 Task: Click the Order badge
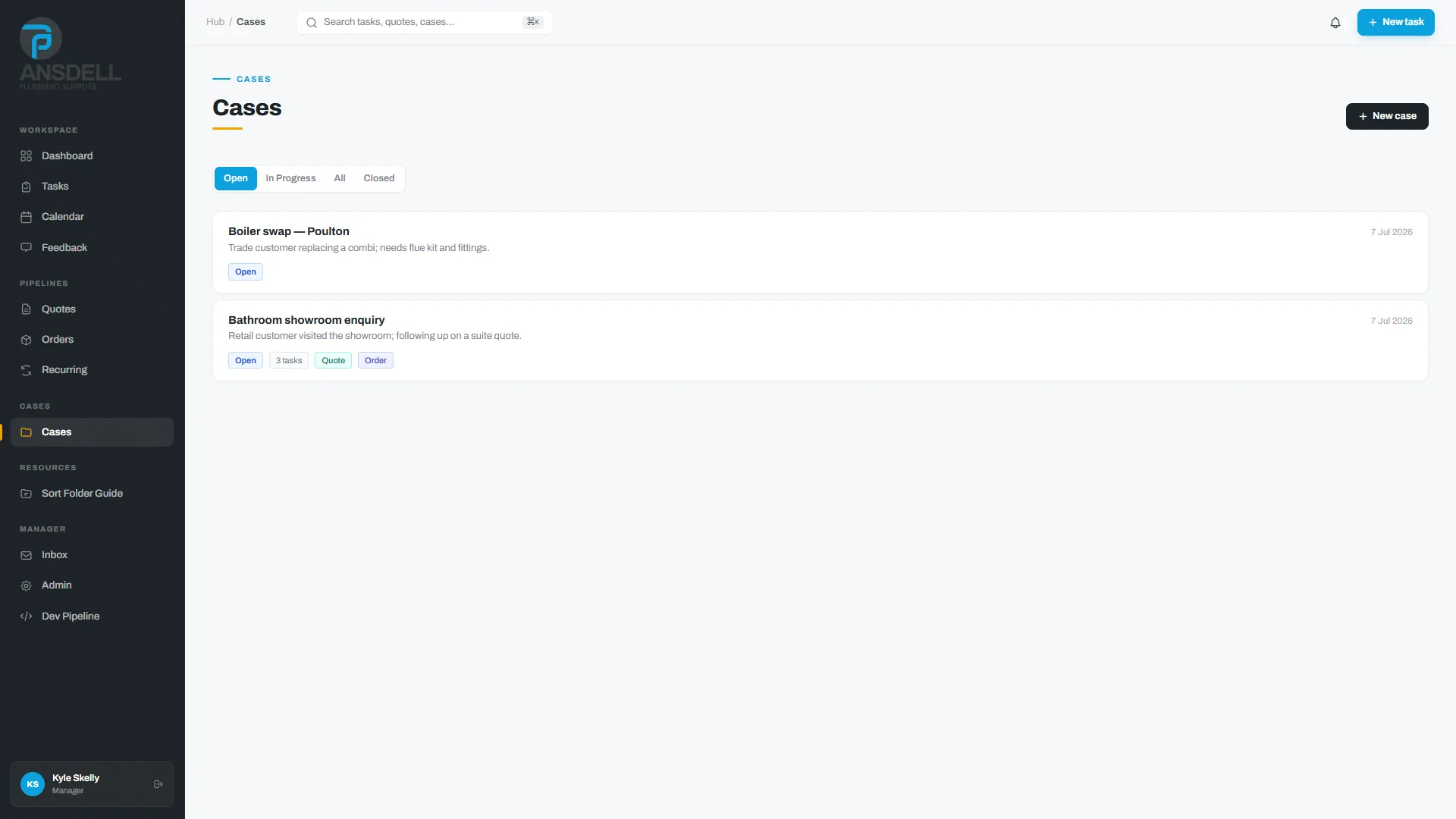(x=375, y=360)
